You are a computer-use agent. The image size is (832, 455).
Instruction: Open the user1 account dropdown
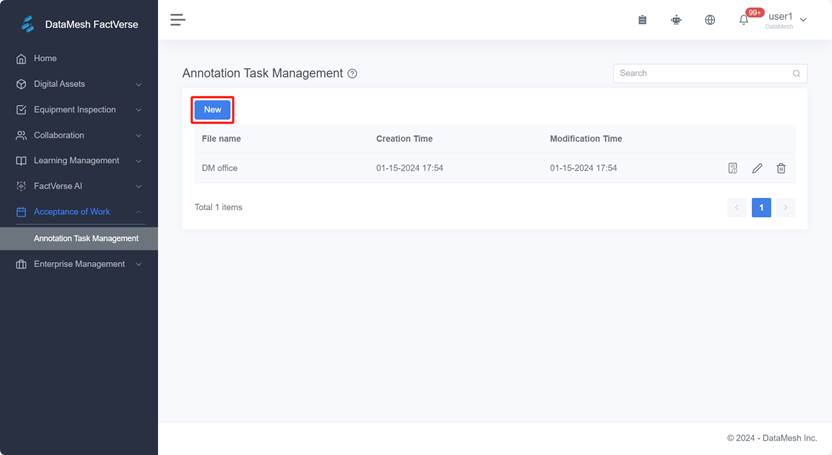click(x=786, y=19)
